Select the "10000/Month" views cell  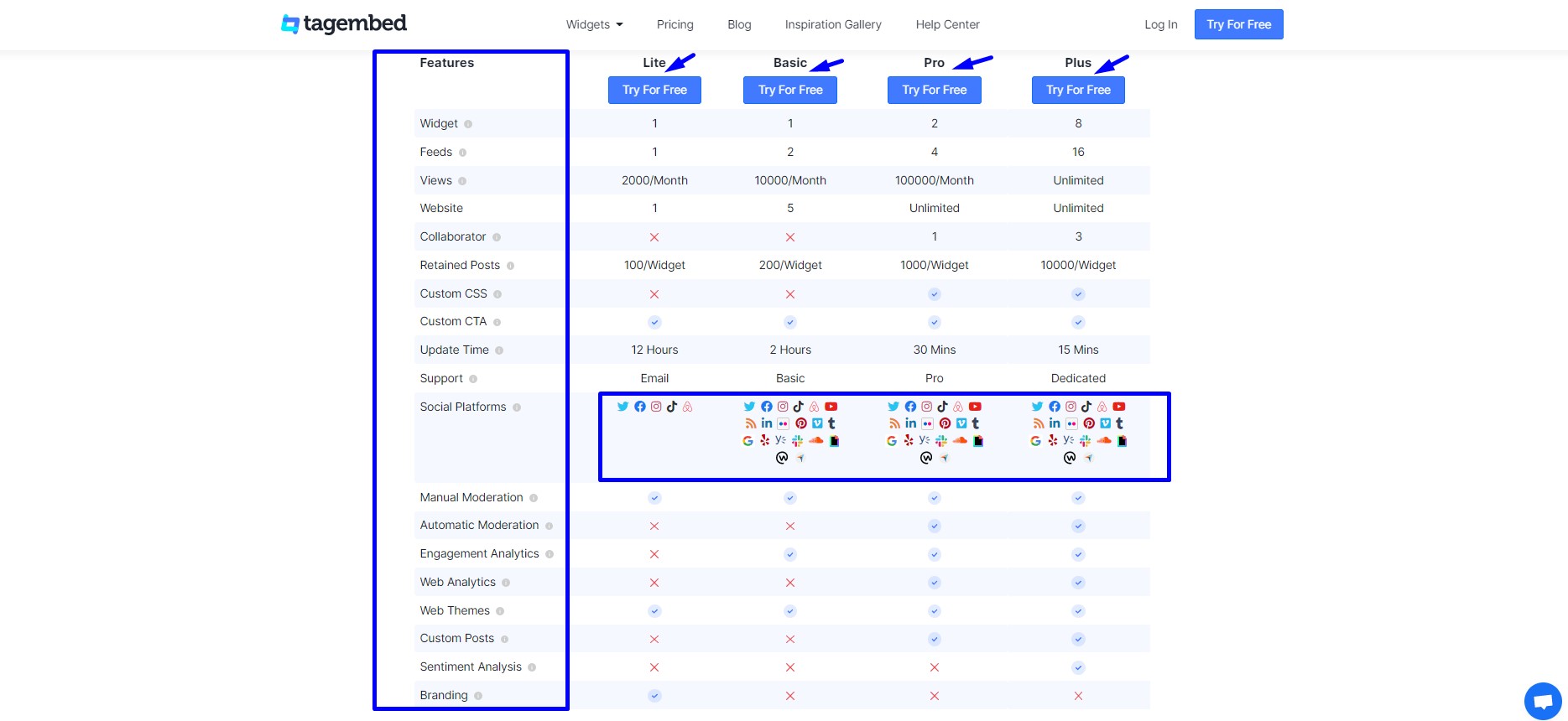[x=790, y=180]
